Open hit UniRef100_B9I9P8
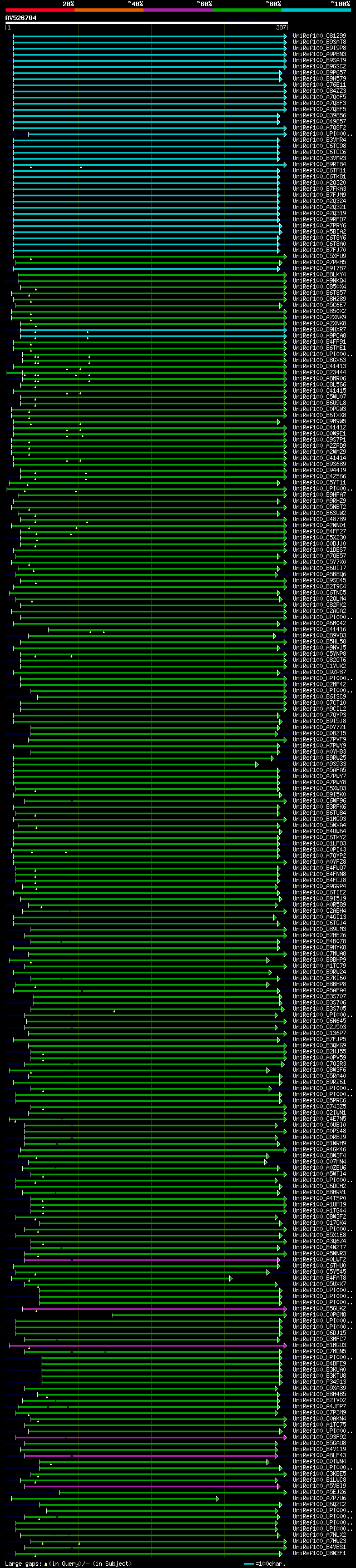356x1568 pixels. point(319,48)
